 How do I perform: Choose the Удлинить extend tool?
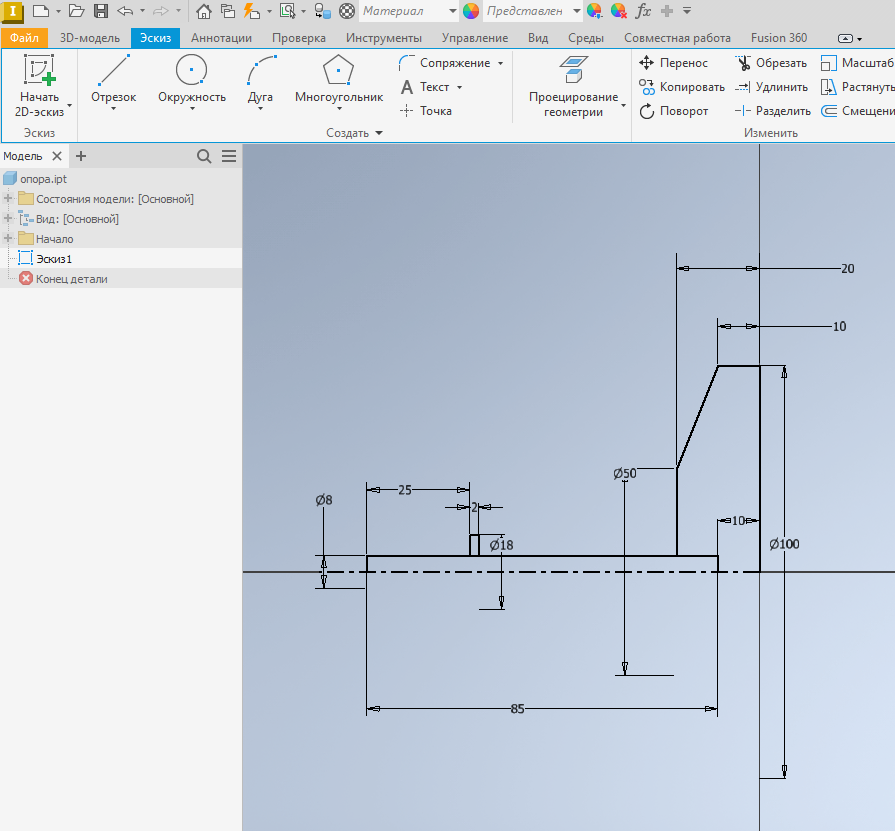[x=772, y=87]
